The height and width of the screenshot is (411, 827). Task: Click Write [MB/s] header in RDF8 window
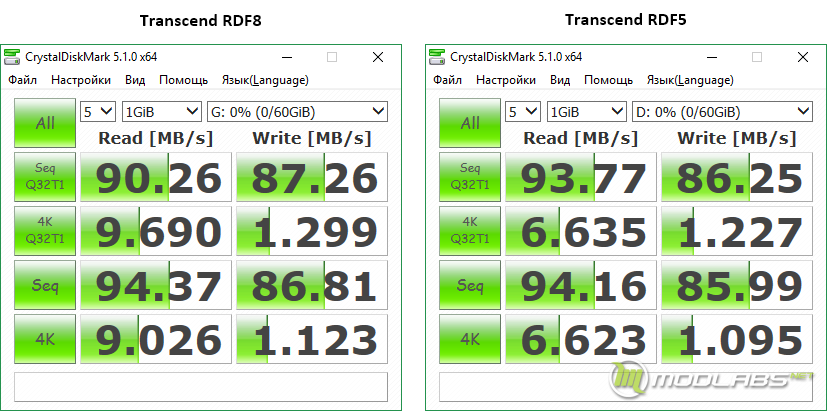point(312,138)
